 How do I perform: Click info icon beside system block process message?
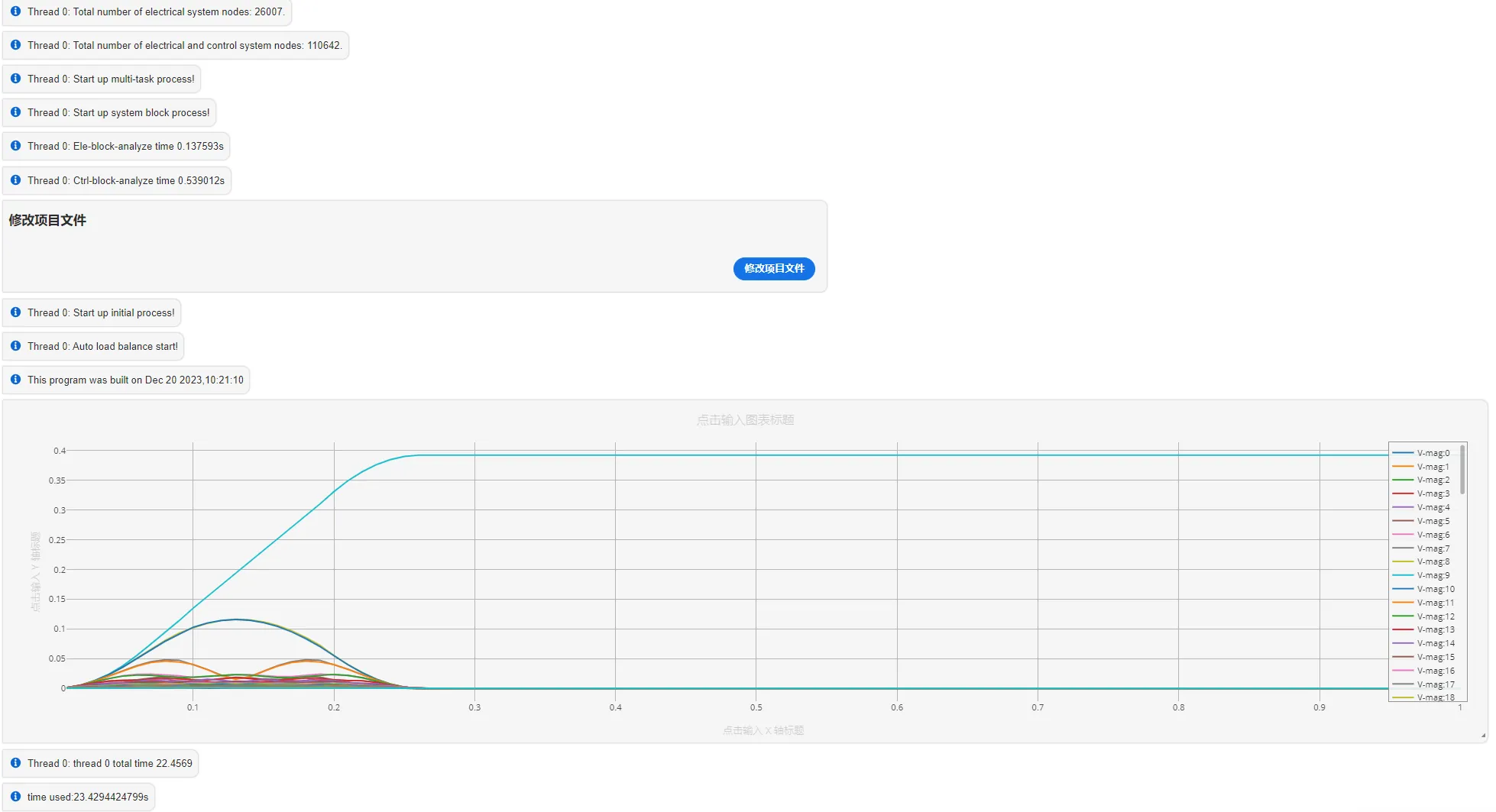pos(15,112)
